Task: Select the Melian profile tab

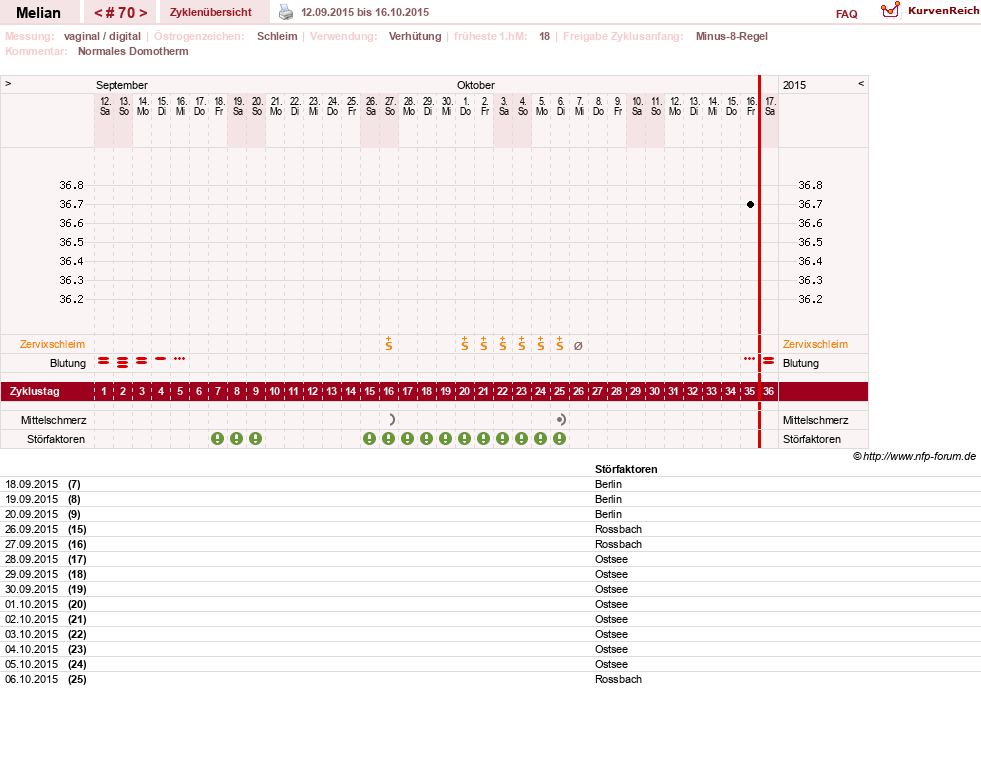Action: click(38, 13)
